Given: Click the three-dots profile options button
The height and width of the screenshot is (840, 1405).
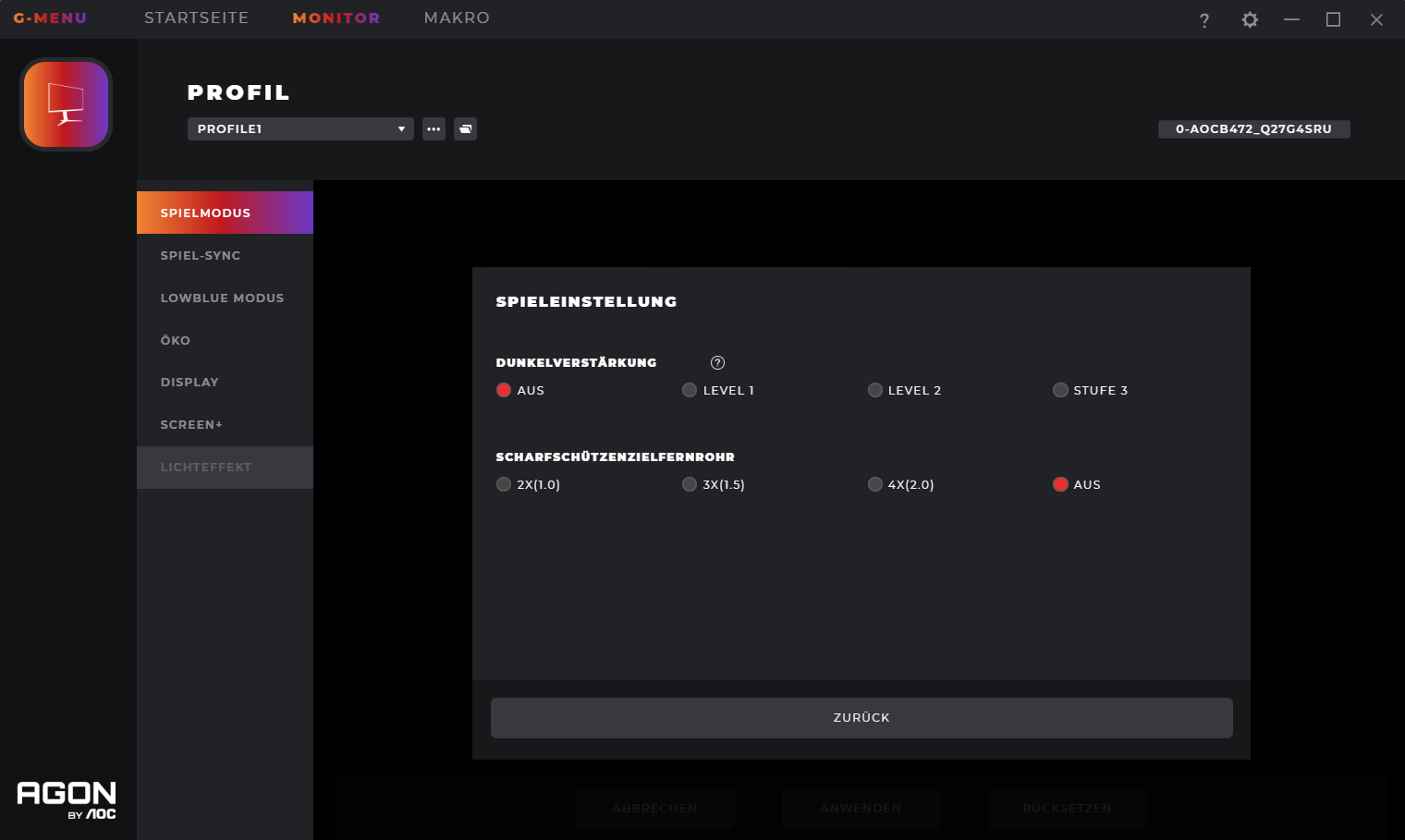Looking at the screenshot, I should pyautogui.click(x=434, y=129).
